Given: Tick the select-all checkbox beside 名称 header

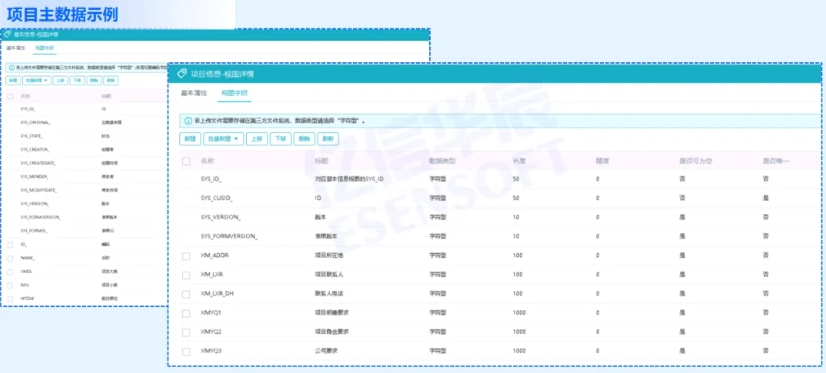Looking at the screenshot, I should tap(186, 161).
